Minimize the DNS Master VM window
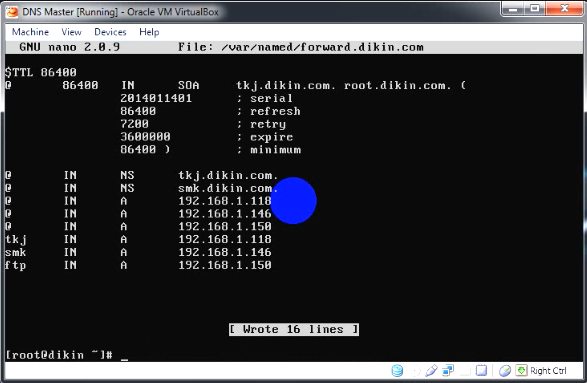587x383 pixels. (x=513, y=9)
